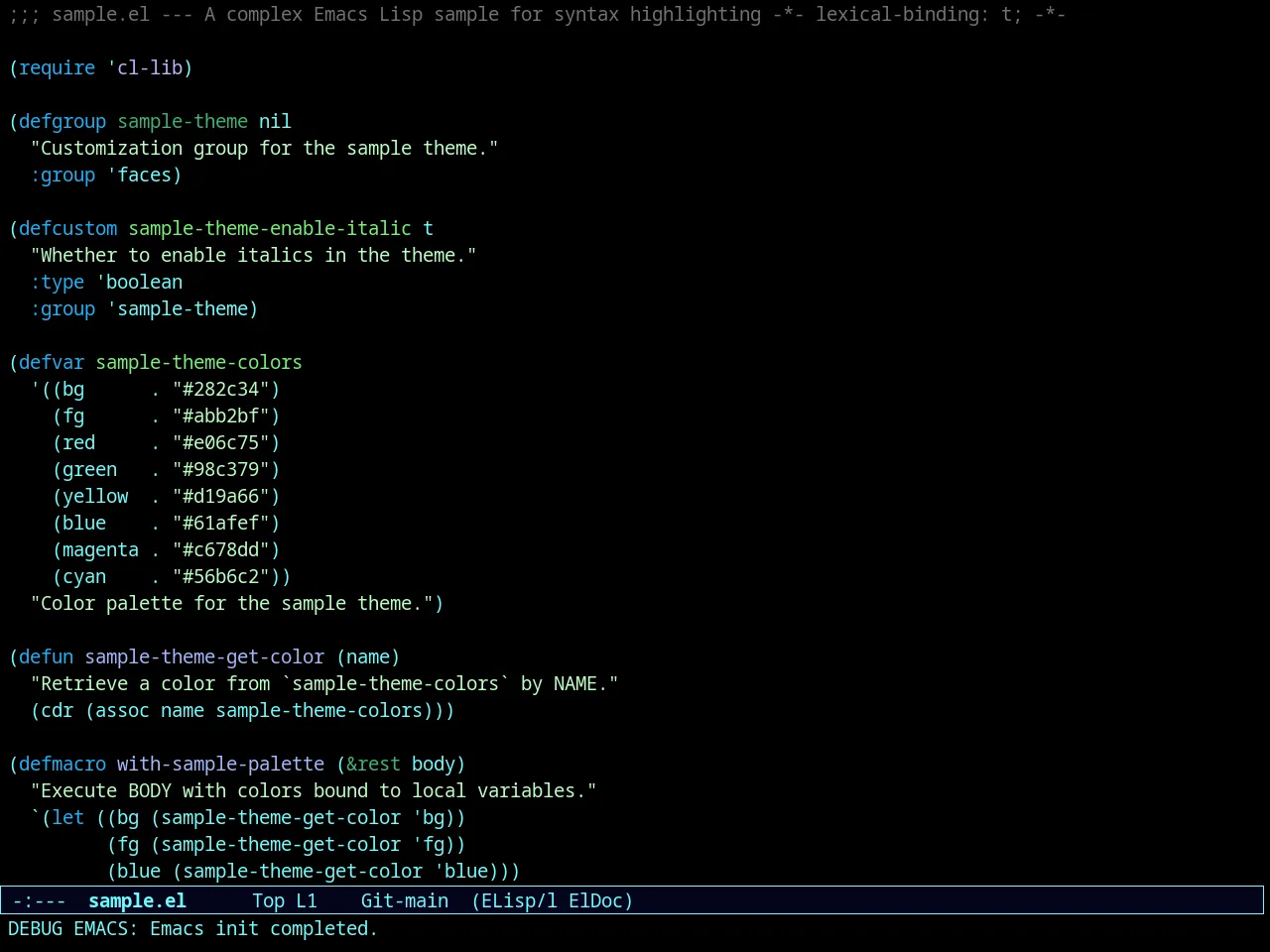Place cursor on 'cl-lib symbol
1270x952 pixels.
(x=145, y=67)
